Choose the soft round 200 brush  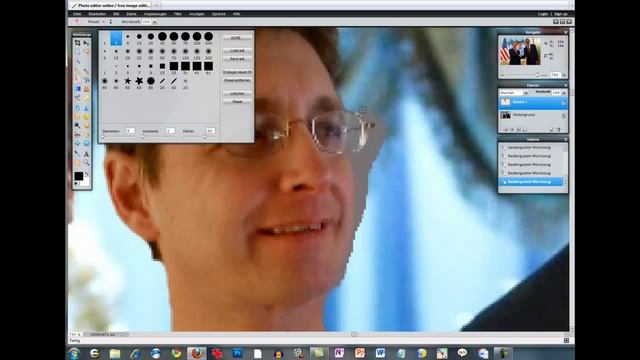coord(209,51)
